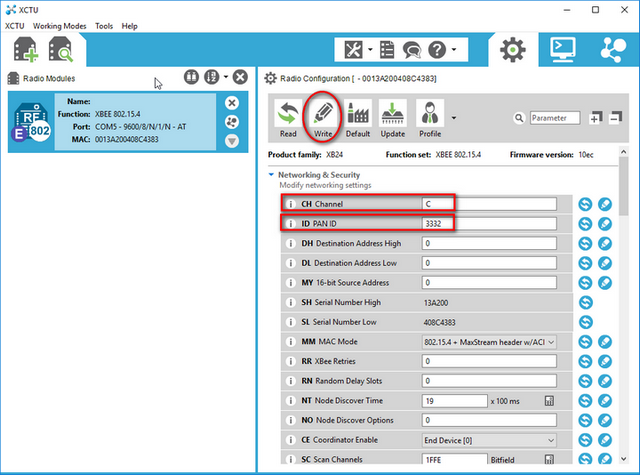Expand the module card down arrow

tap(232, 141)
